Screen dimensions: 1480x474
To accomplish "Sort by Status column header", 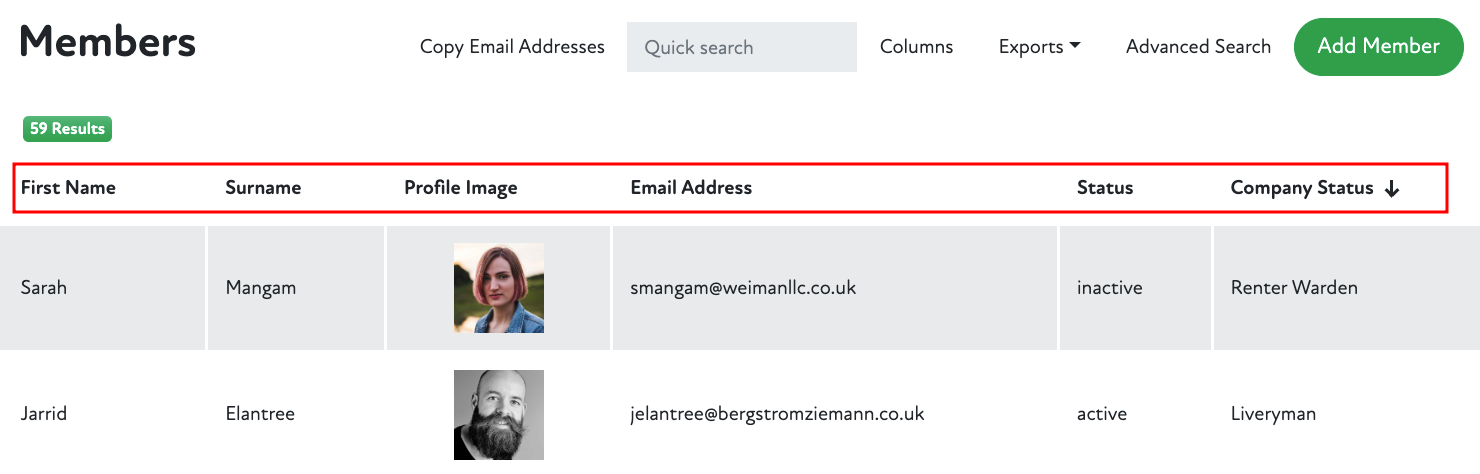I will tap(1105, 188).
